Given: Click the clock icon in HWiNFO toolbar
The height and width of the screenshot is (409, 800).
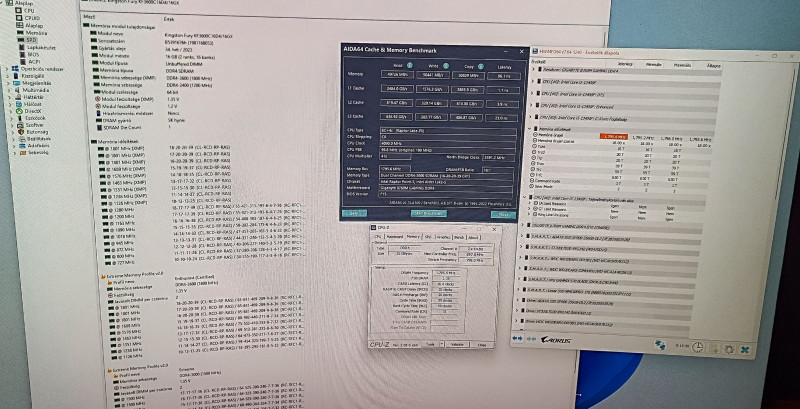Looking at the screenshot, I should click(697, 347).
